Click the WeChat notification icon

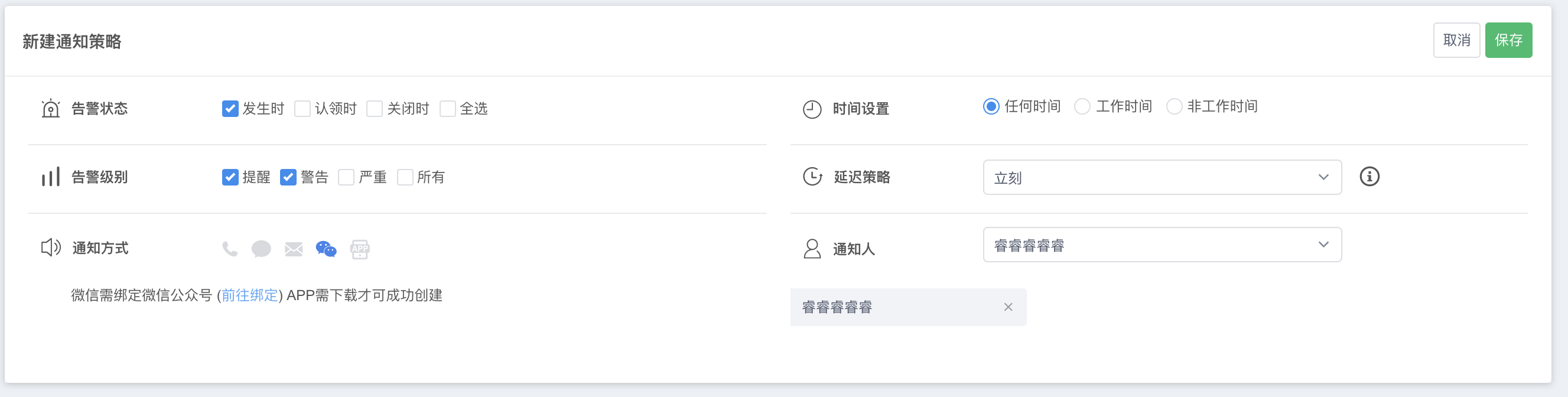click(325, 249)
